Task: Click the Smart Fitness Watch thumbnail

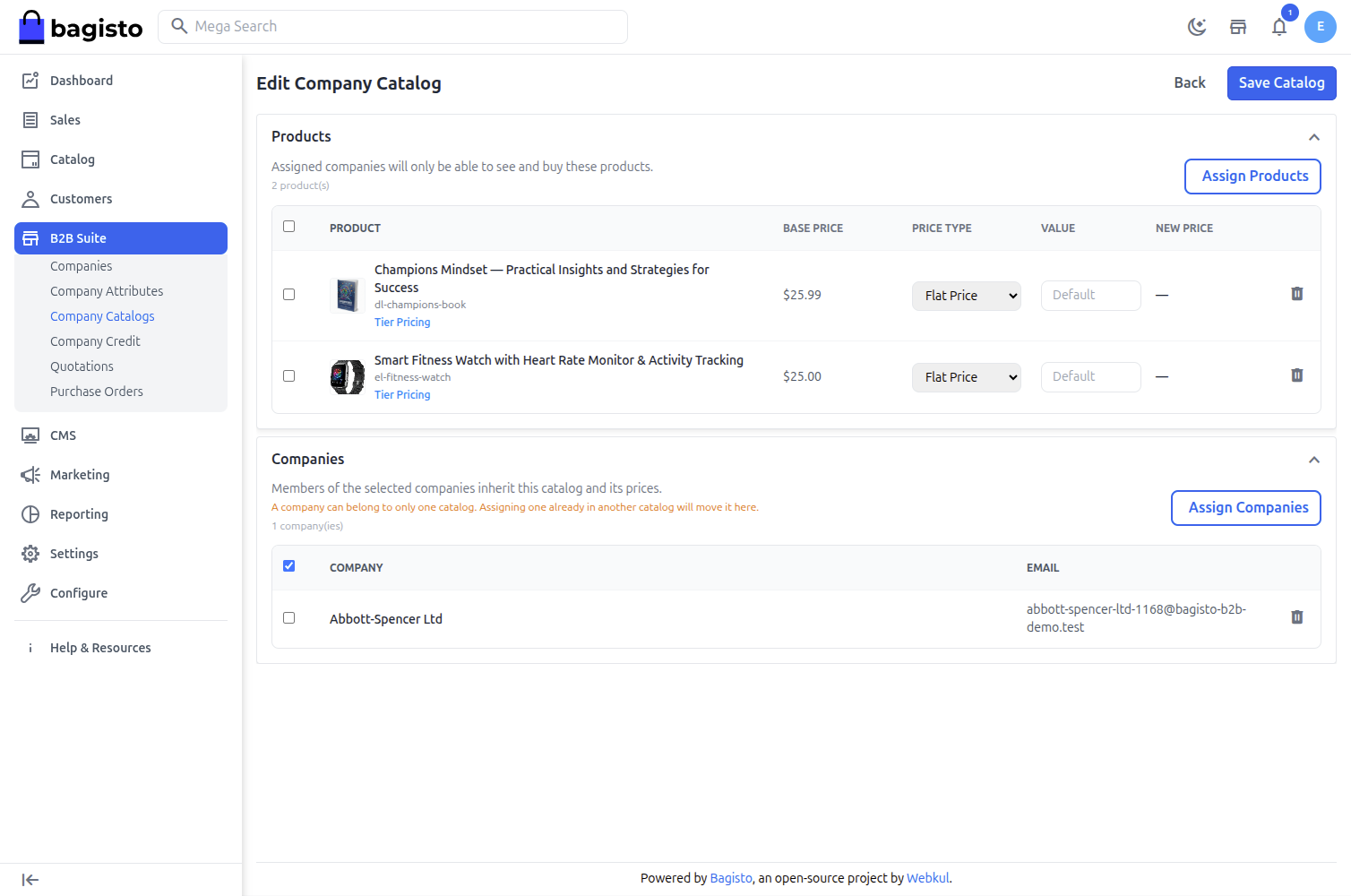Action: (x=347, y=376)
